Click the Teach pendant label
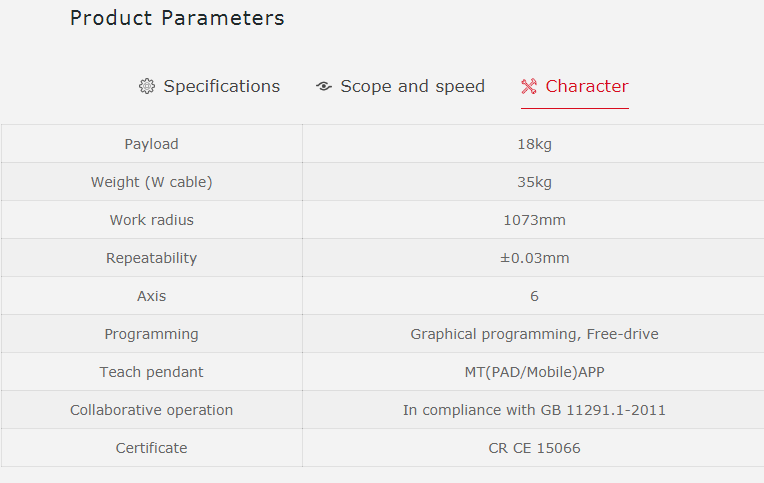The width and height of the screenshot is (764, 483). (x=151, y=372)
